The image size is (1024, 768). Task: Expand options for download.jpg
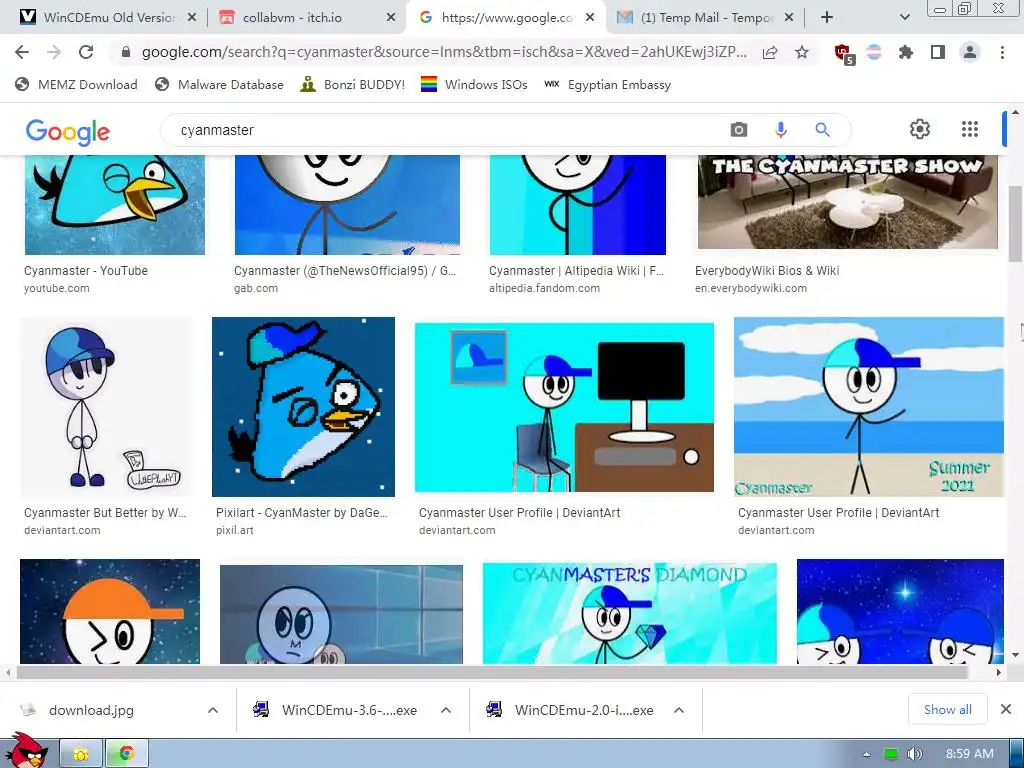213,710
